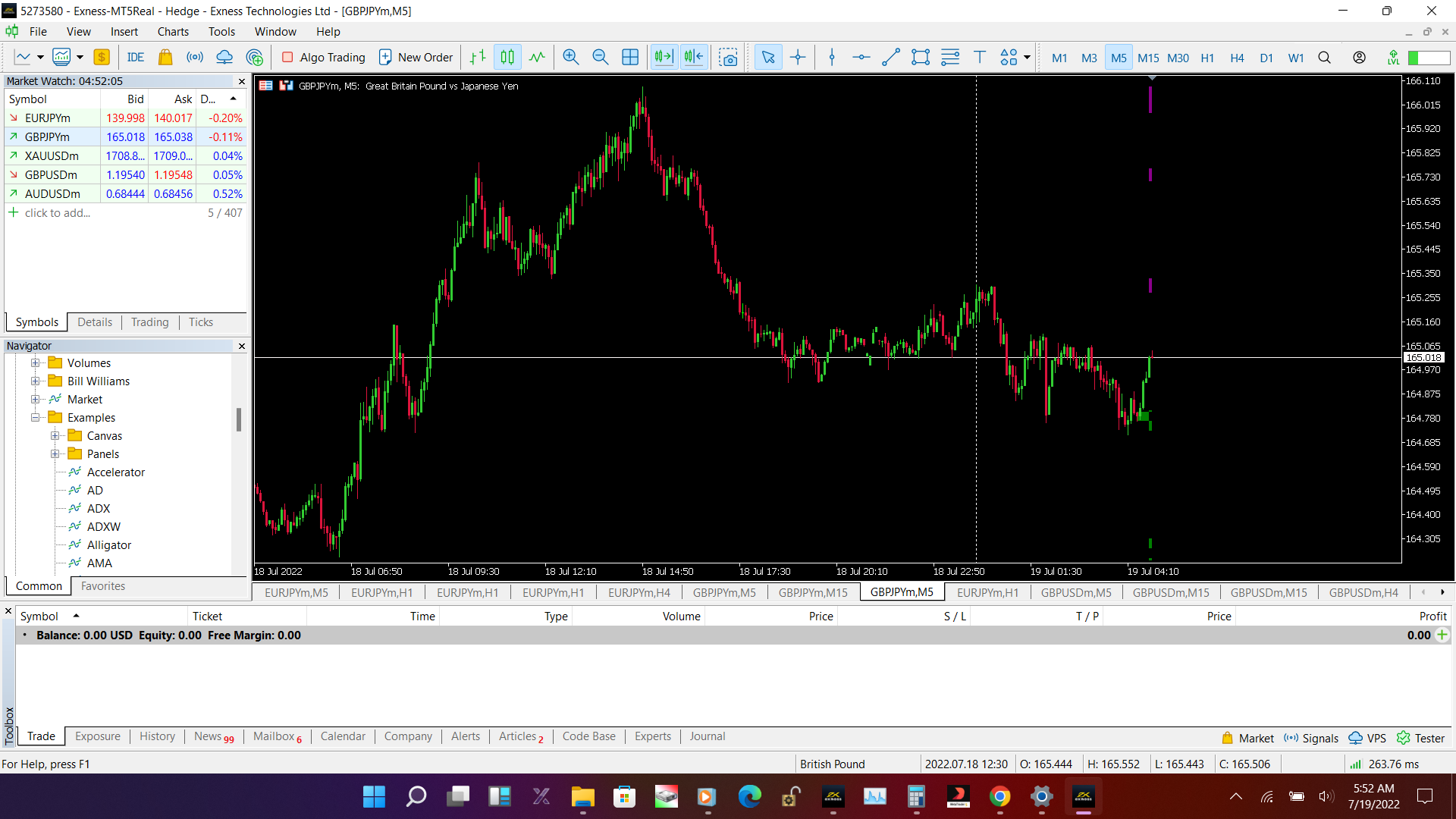Click the zoom in magnifier icon

[x=570, y=58]
